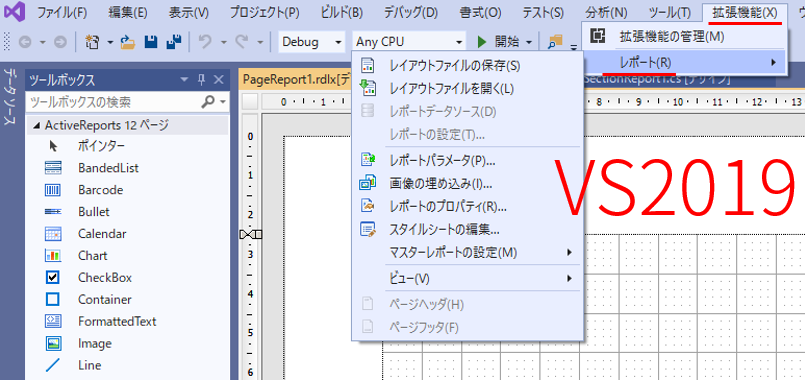The height and width of the screenshot is (380, 805).
Task: Open the 分析(N) menu
Action: (606, 12)
